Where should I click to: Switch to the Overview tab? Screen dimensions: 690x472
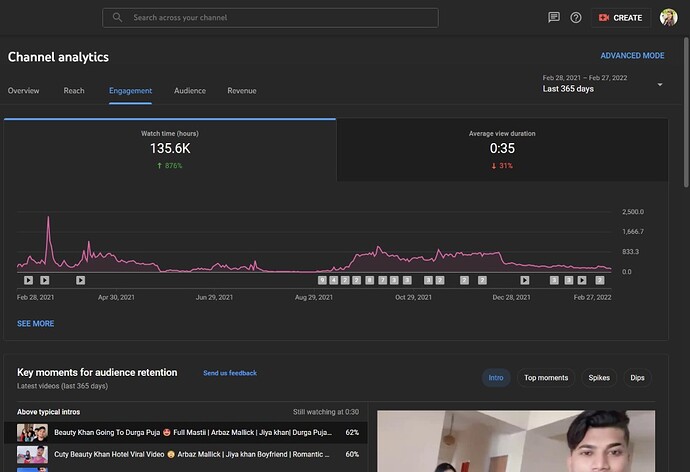pos(24,91)
